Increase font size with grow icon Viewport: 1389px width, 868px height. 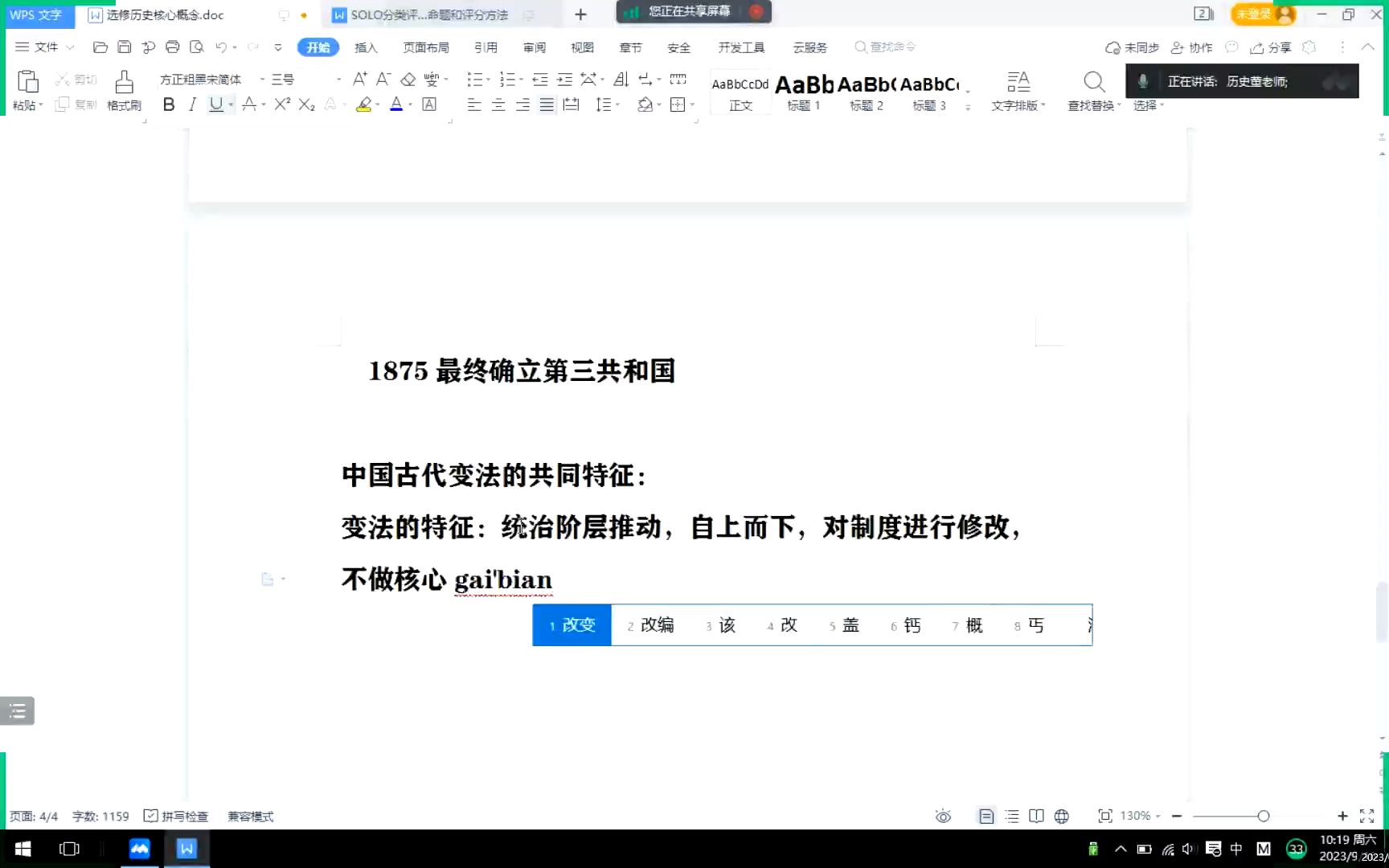pos(359,79)
